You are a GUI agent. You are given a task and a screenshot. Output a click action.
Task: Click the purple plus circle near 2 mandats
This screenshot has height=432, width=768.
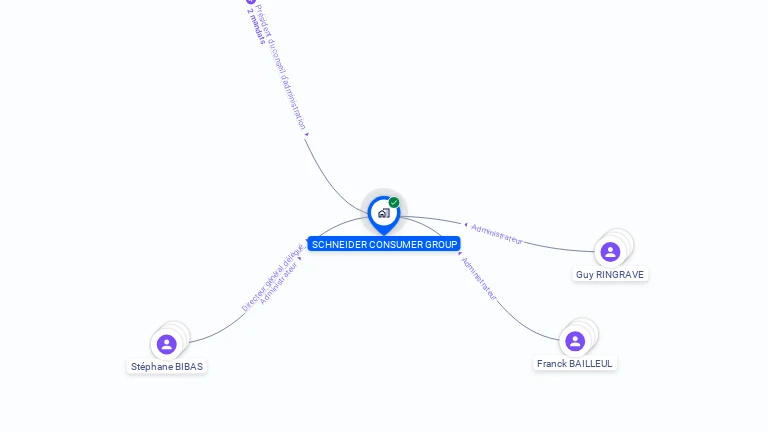pyautogui.click(x=251, y=1)
